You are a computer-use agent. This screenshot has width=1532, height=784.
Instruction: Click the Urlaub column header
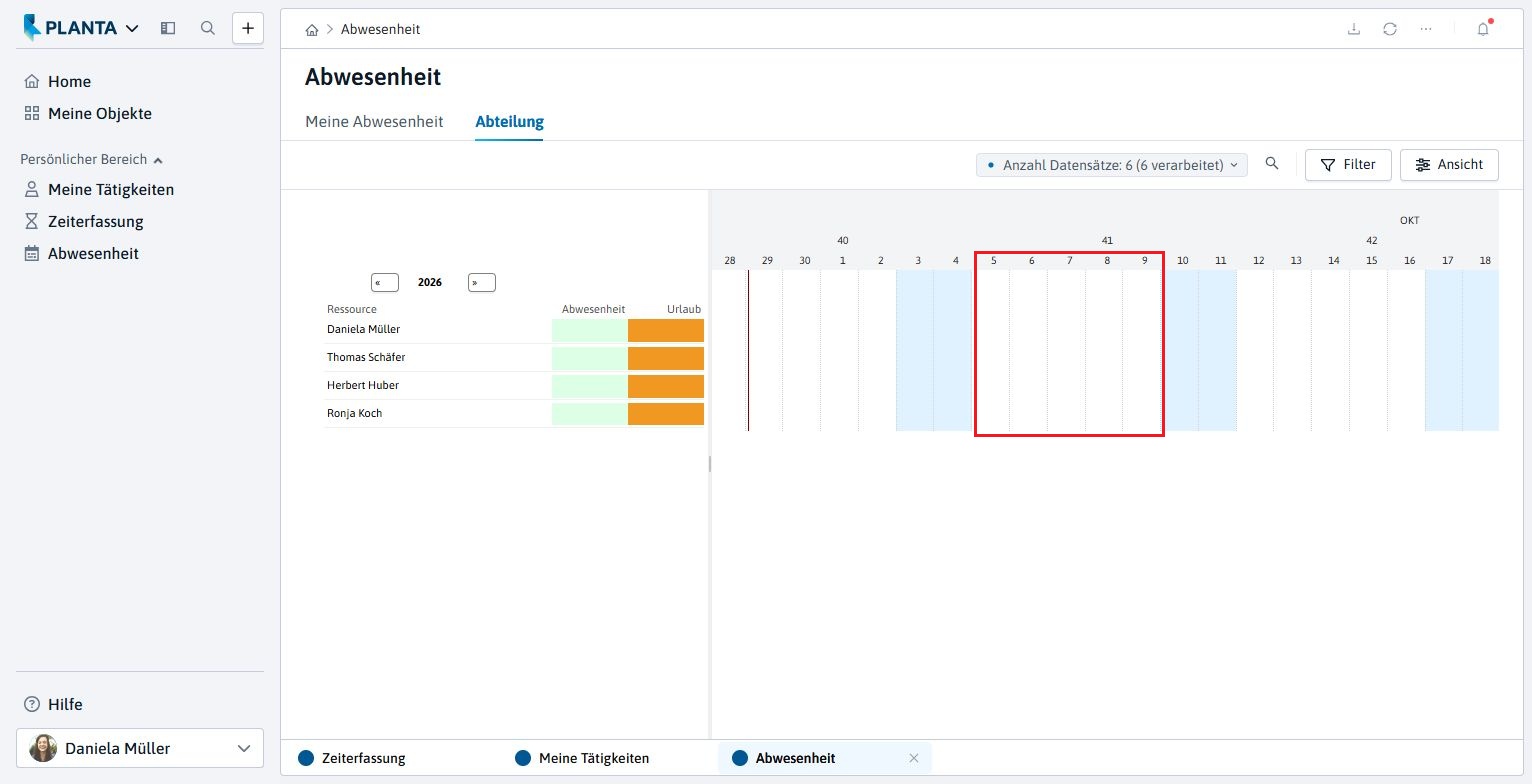pyautogui.click(x=684, y=310)
